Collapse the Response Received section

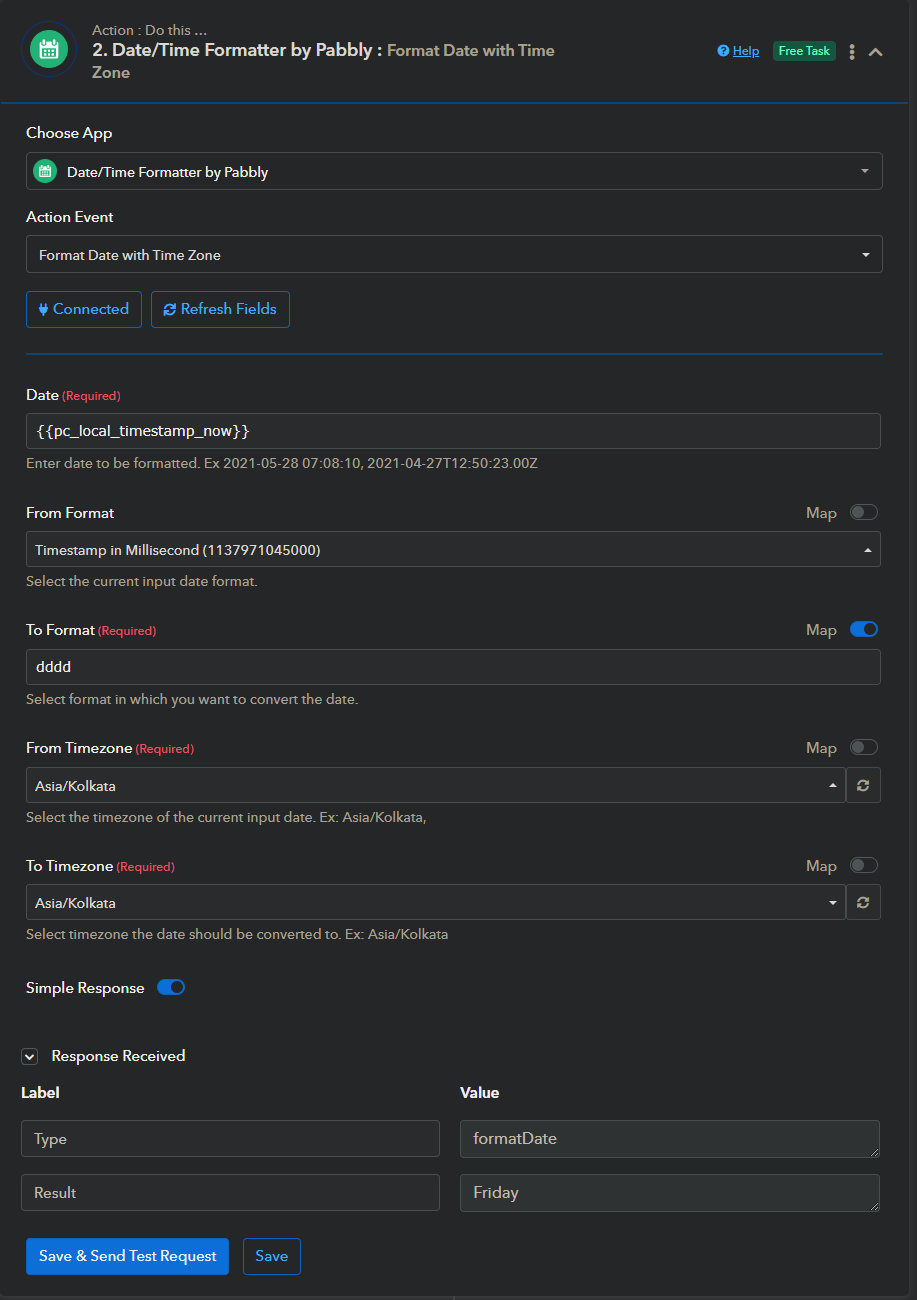pyautogui.click(x=30, y=1056)
